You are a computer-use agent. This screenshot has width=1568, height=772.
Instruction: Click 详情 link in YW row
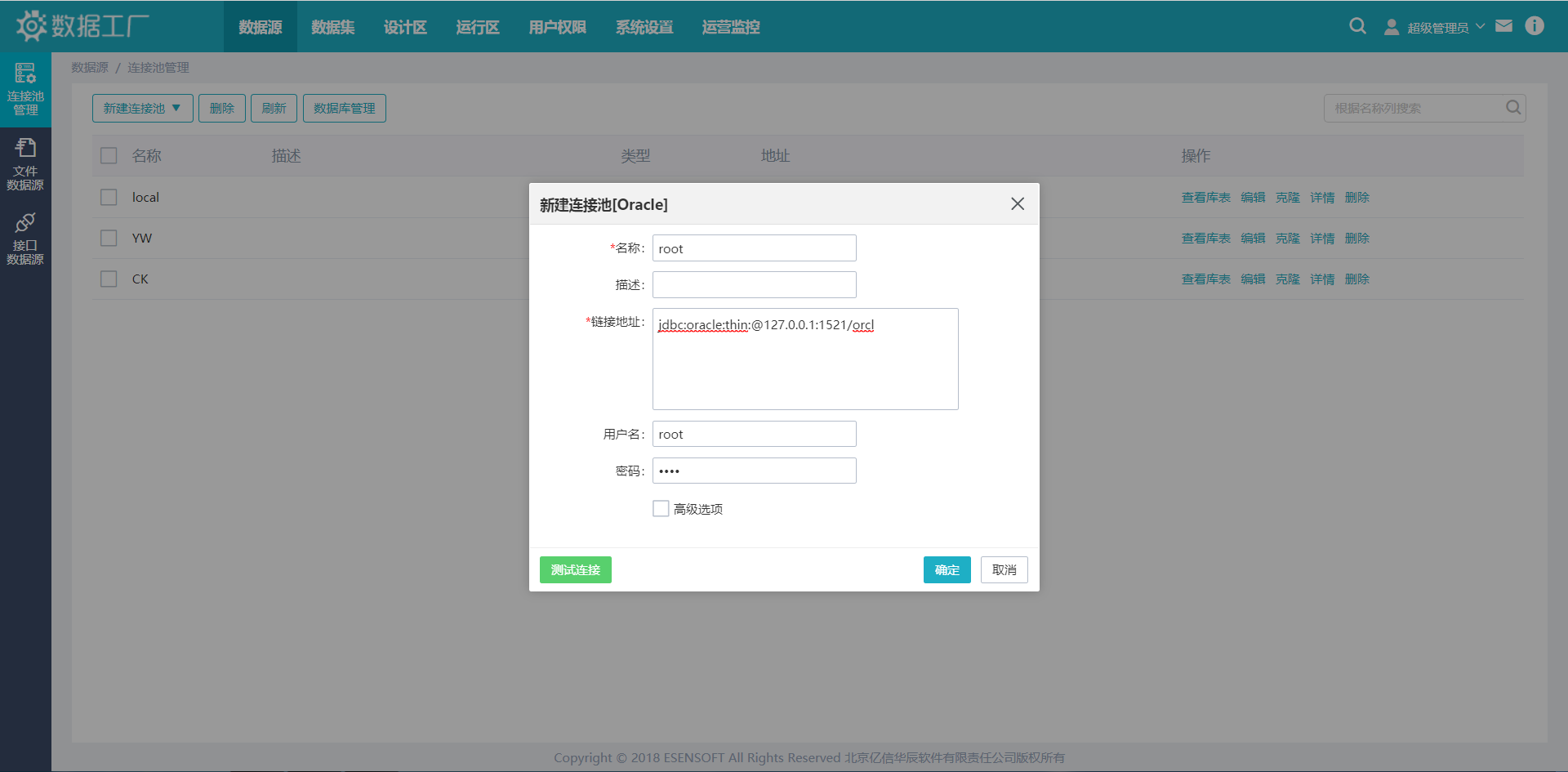1322,238
